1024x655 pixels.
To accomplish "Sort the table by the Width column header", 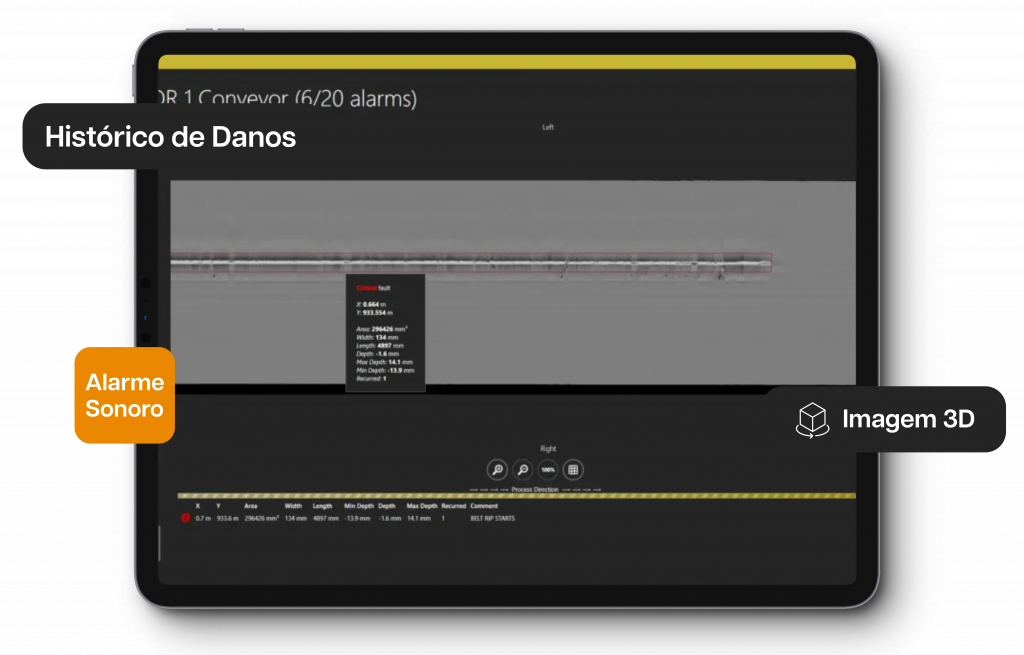I will click(293, 506).
